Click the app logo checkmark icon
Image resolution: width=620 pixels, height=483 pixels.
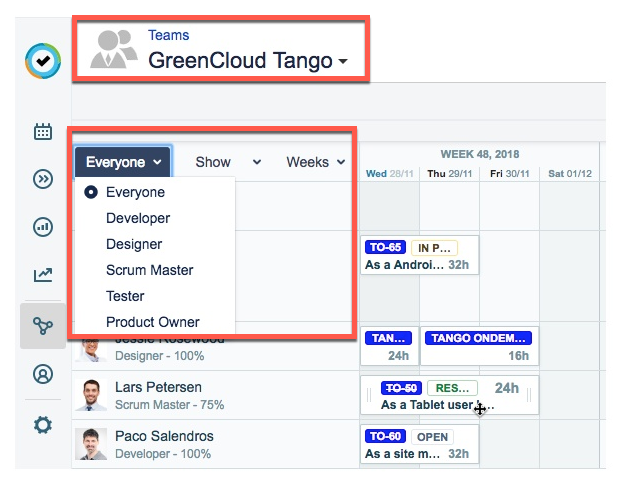click(x=42, y=62)
